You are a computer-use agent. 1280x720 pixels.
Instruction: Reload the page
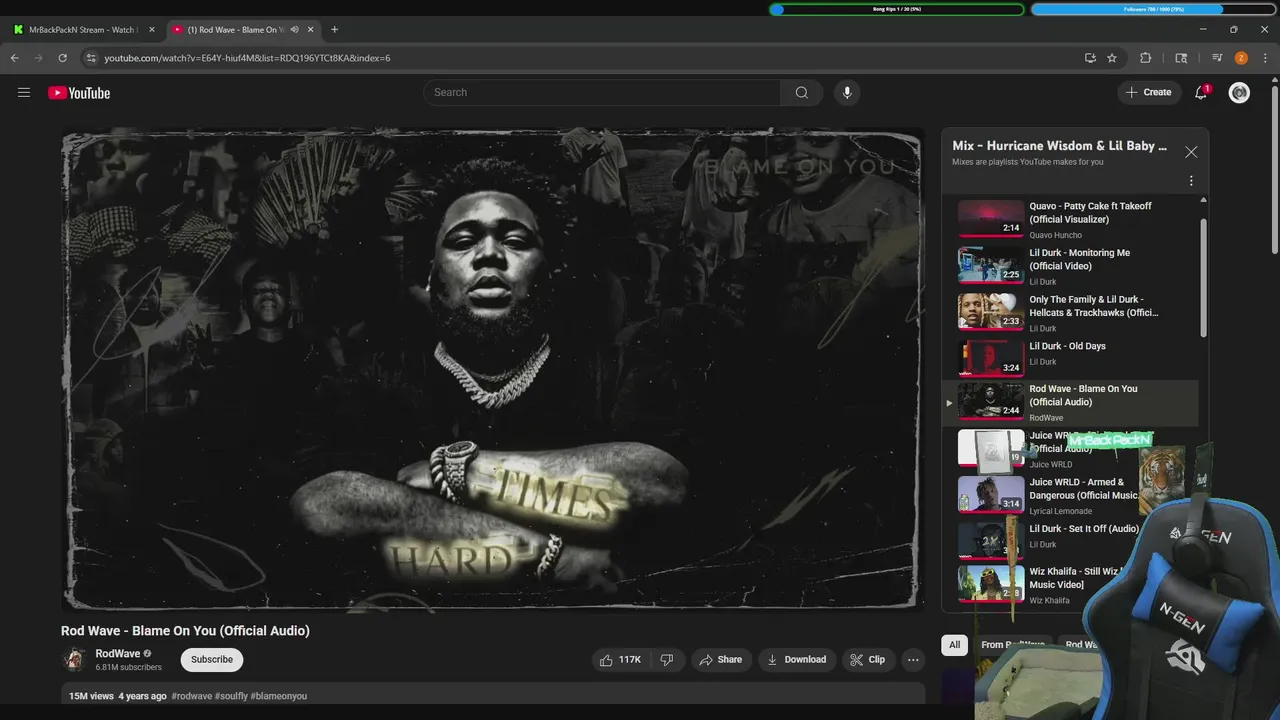[62, 58]
